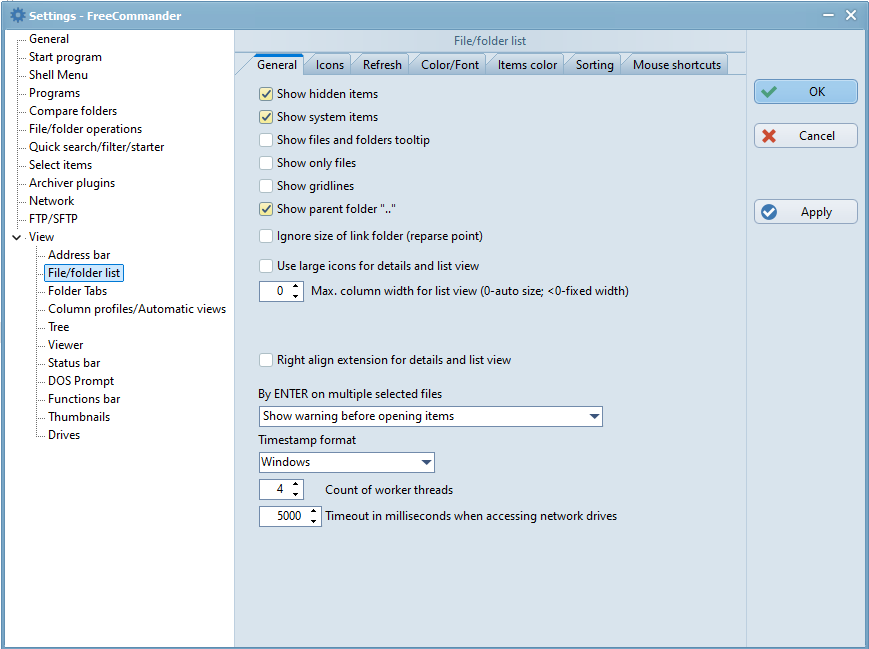
Task: Open Tree settings under View
Action: (x=58, y=327)
